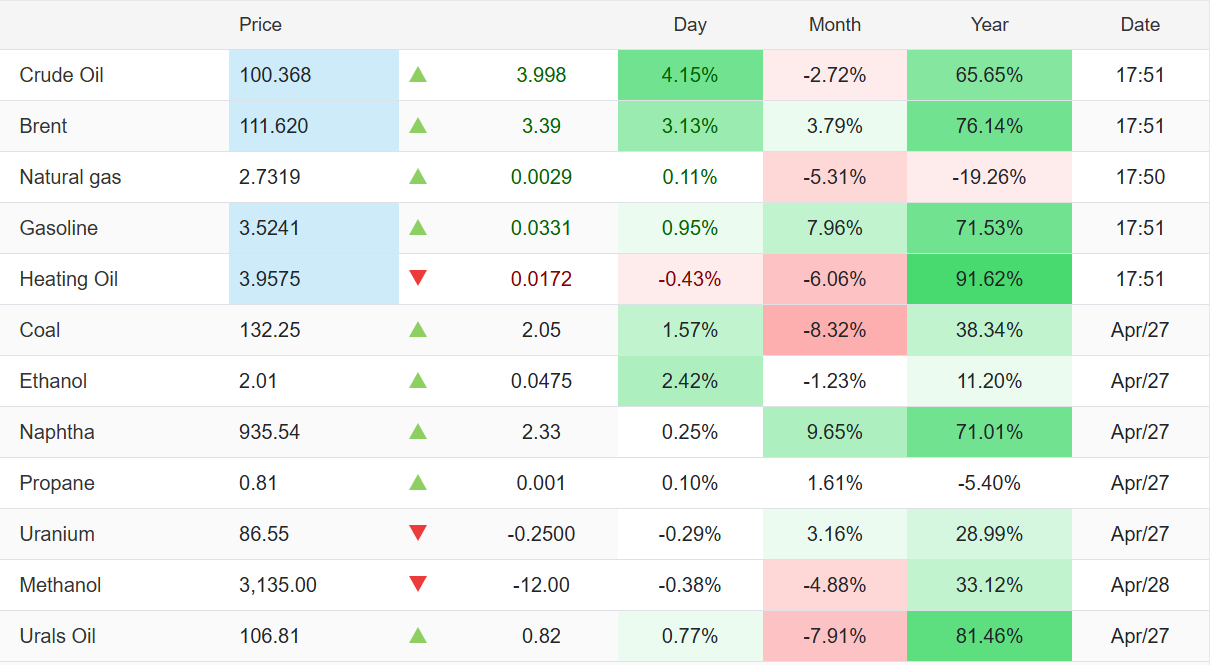Click the green up arrow beside Brent
This screenshot has width=1211, height=665.
pyautogui.click(x=418, y=126)
